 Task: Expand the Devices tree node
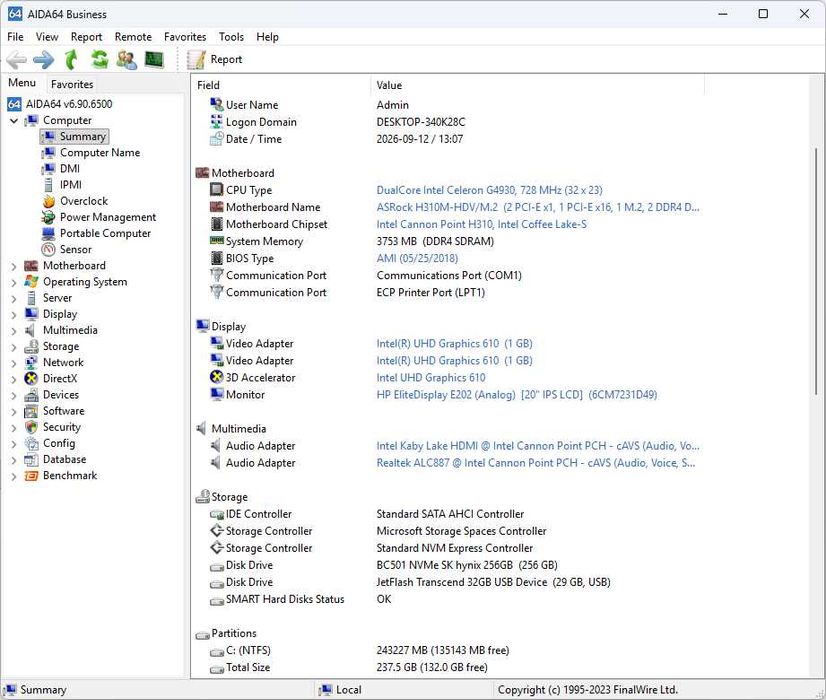(14, 396)
